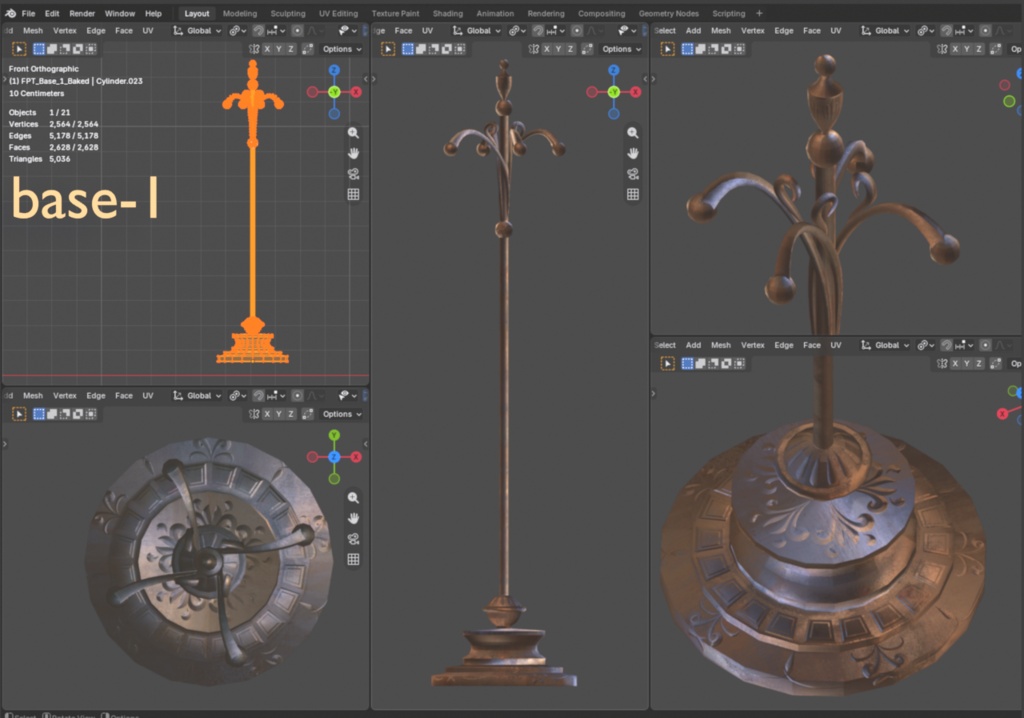Viewport: 1024px width, 718px height.
Task: Select the box-select tool icon in Front Orthographic viewport
Action: [x=39, y=49]
